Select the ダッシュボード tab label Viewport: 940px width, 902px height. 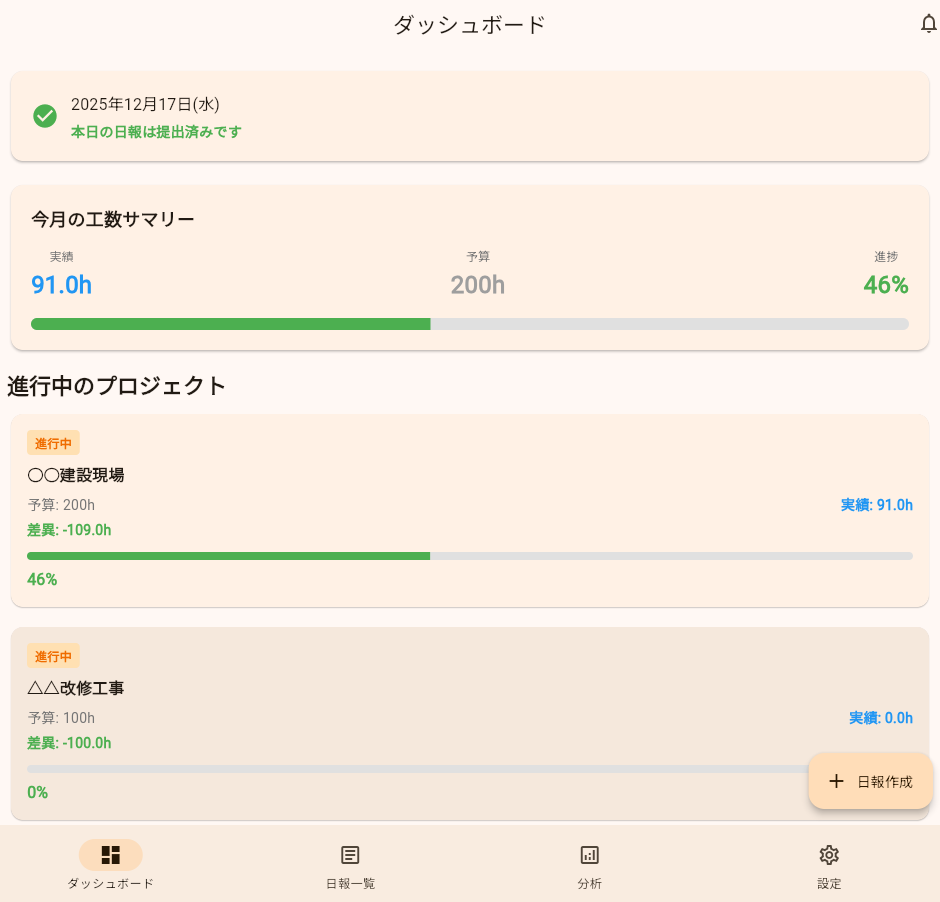111,884
